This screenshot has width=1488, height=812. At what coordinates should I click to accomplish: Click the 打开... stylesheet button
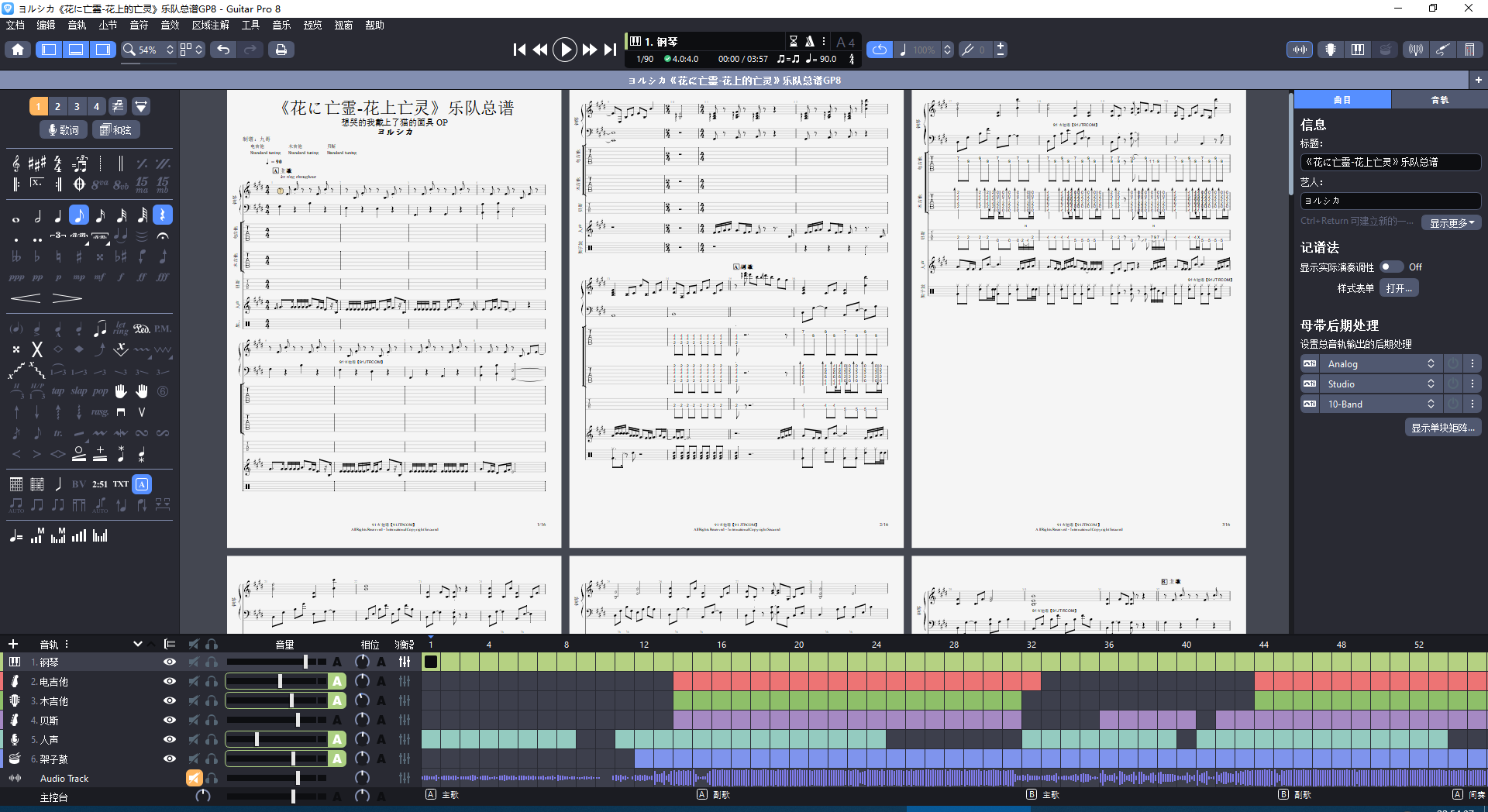(x=1399, y=288)
